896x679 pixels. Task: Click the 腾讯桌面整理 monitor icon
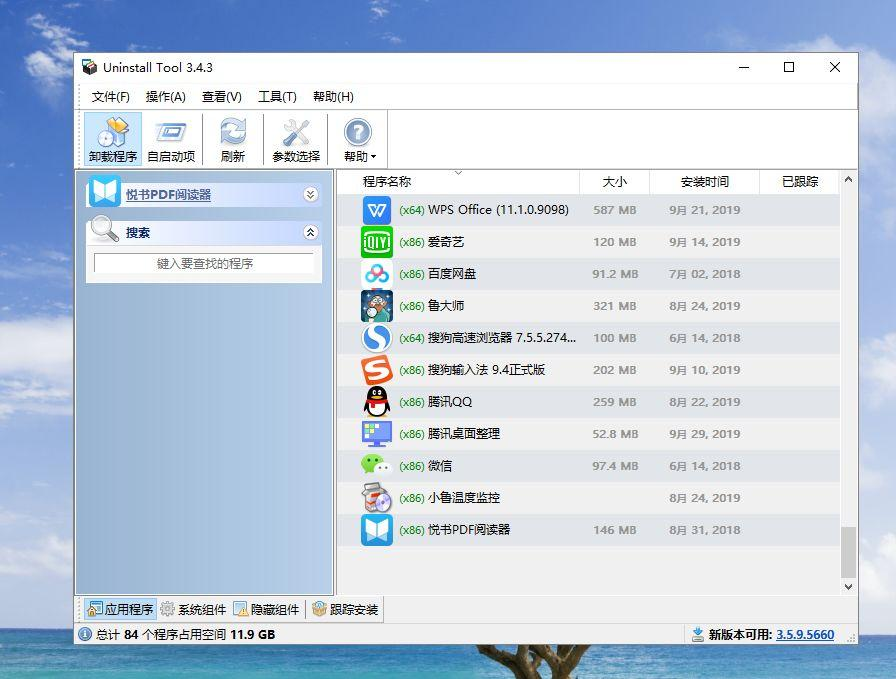[377, 434]
